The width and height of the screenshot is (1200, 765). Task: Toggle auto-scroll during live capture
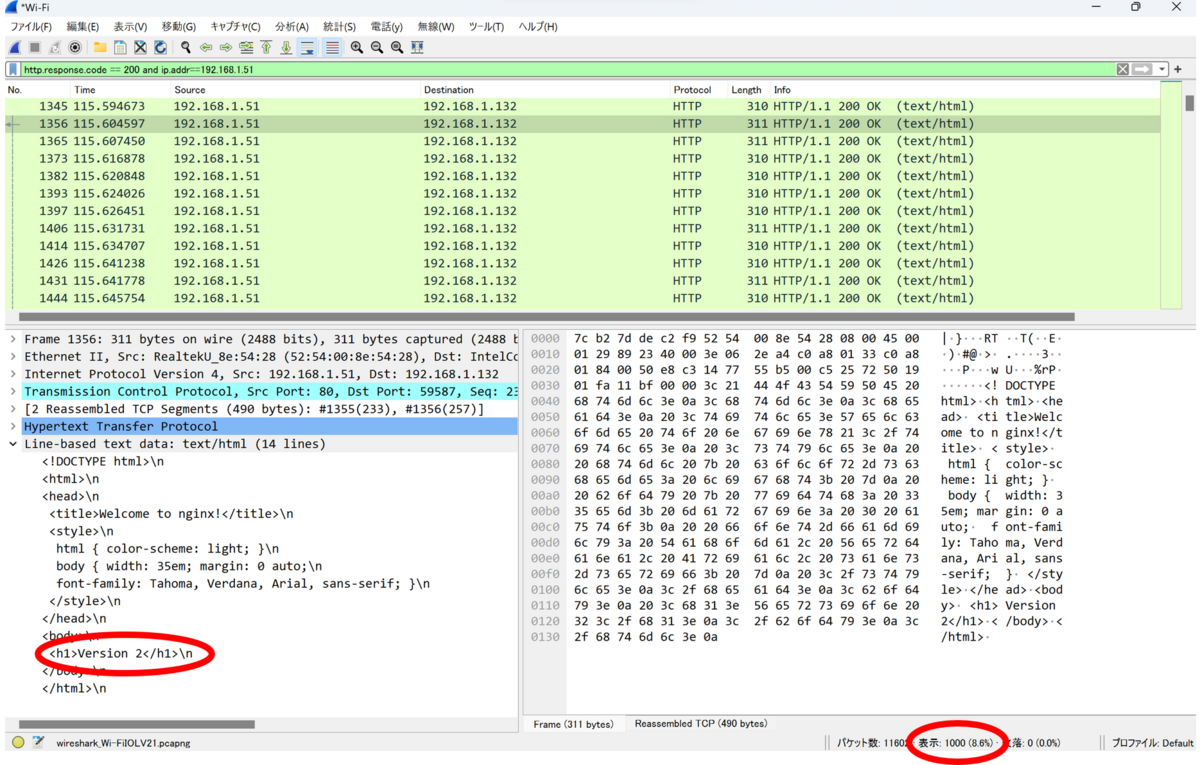[x=307, y=47]
